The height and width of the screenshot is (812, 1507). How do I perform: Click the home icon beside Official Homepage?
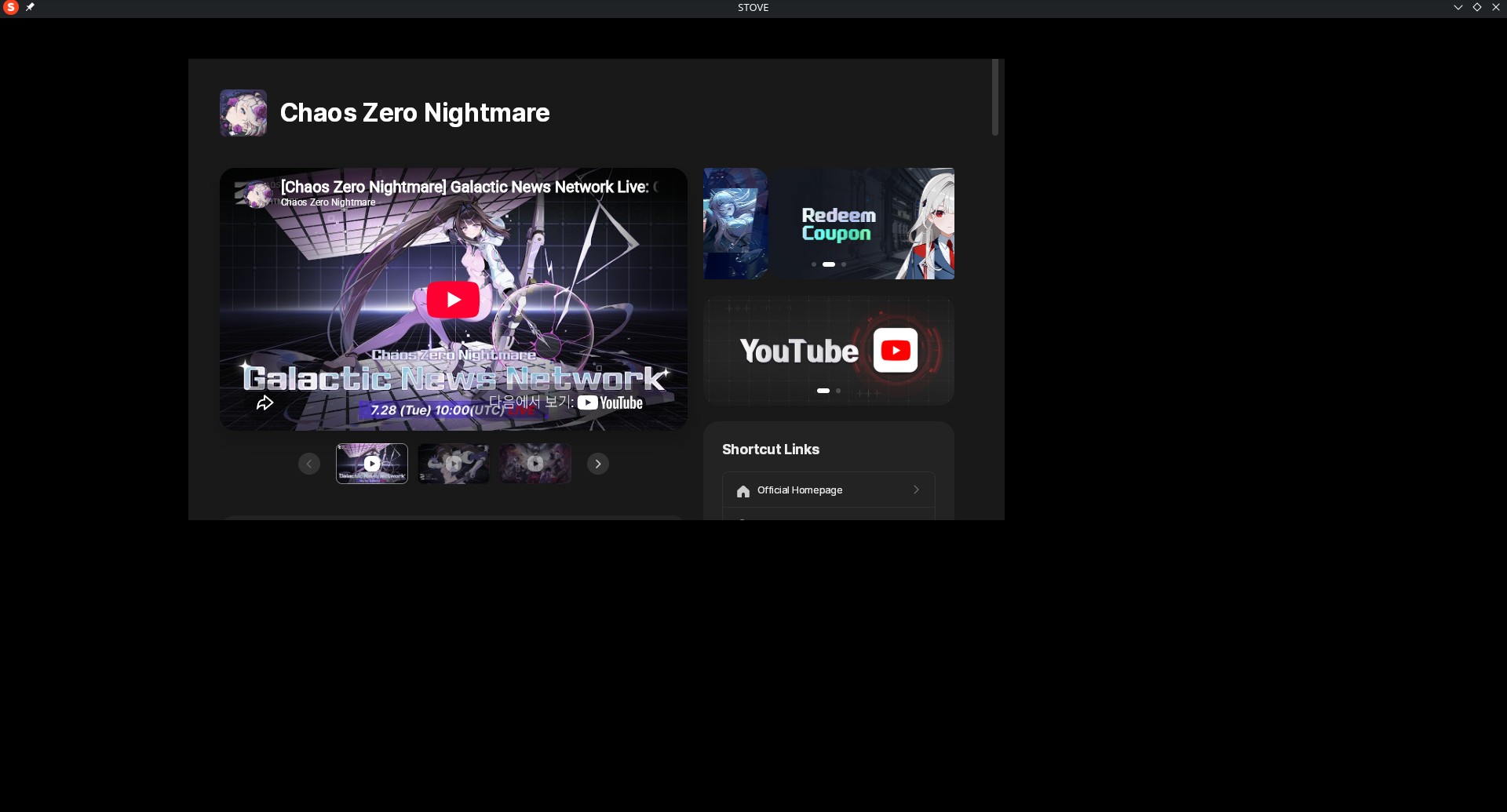743,491
